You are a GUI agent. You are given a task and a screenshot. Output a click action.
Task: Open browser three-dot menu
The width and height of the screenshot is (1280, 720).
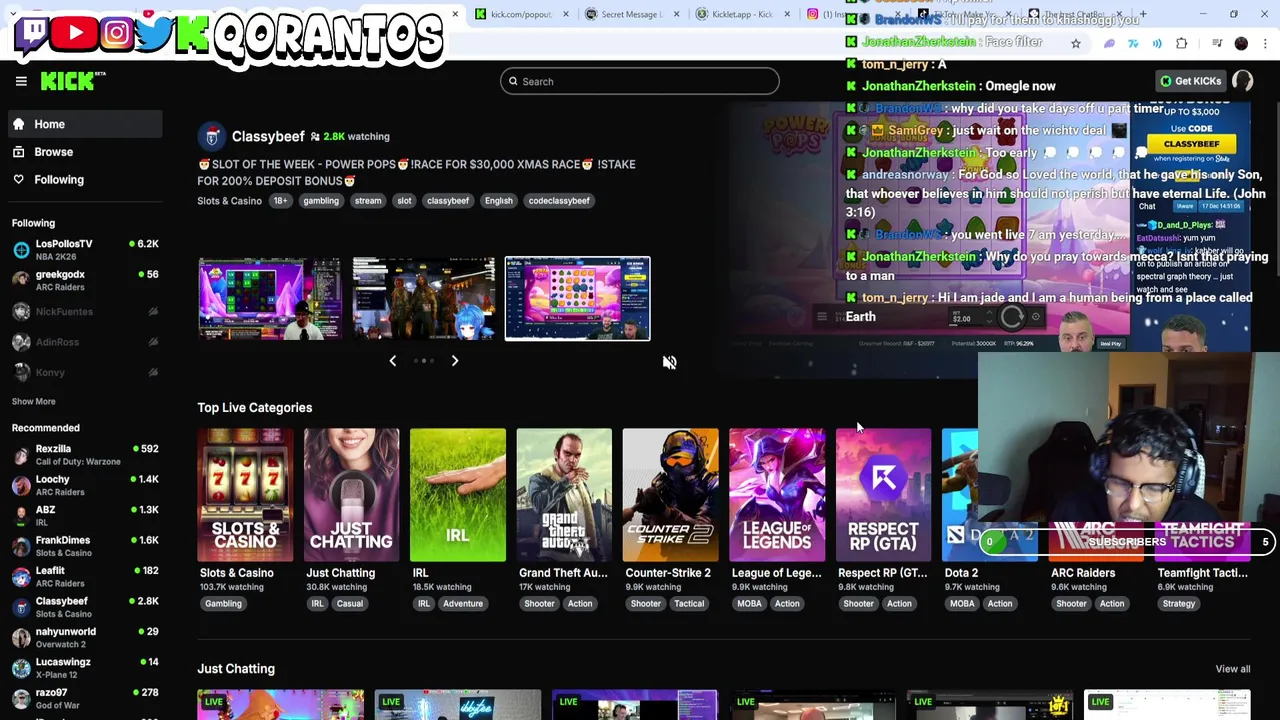point(1266,44)
